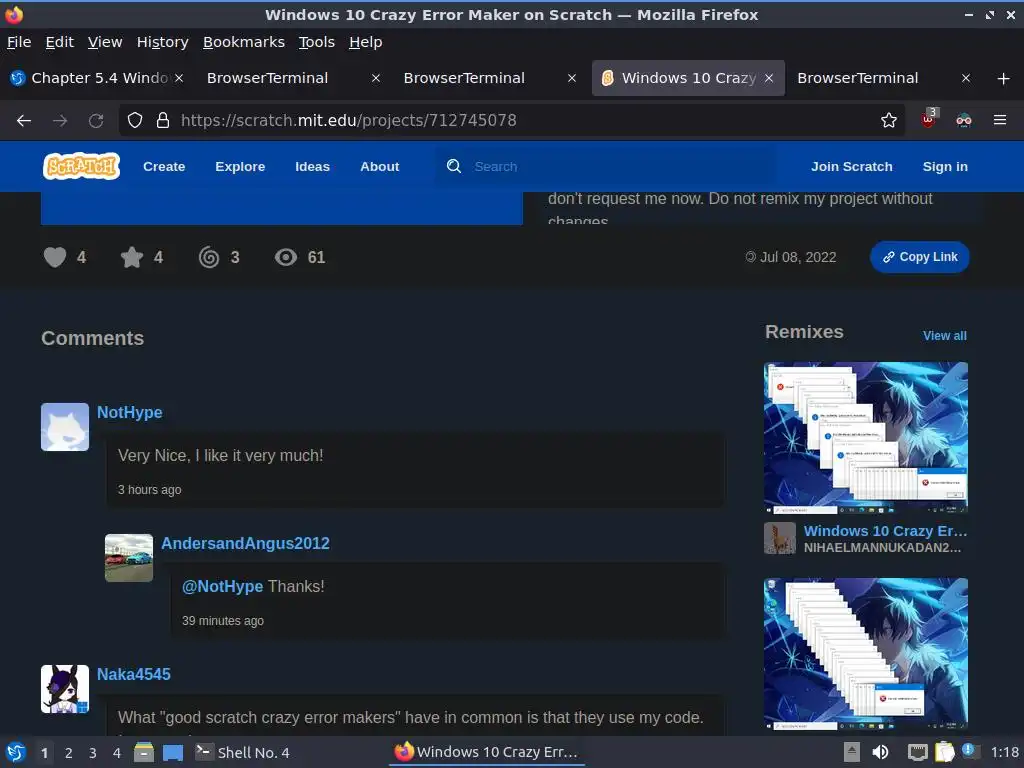Go back with the browser back arrow
Image resolution: width=1024 pixels, height=768 pixels.
point(24,120)
